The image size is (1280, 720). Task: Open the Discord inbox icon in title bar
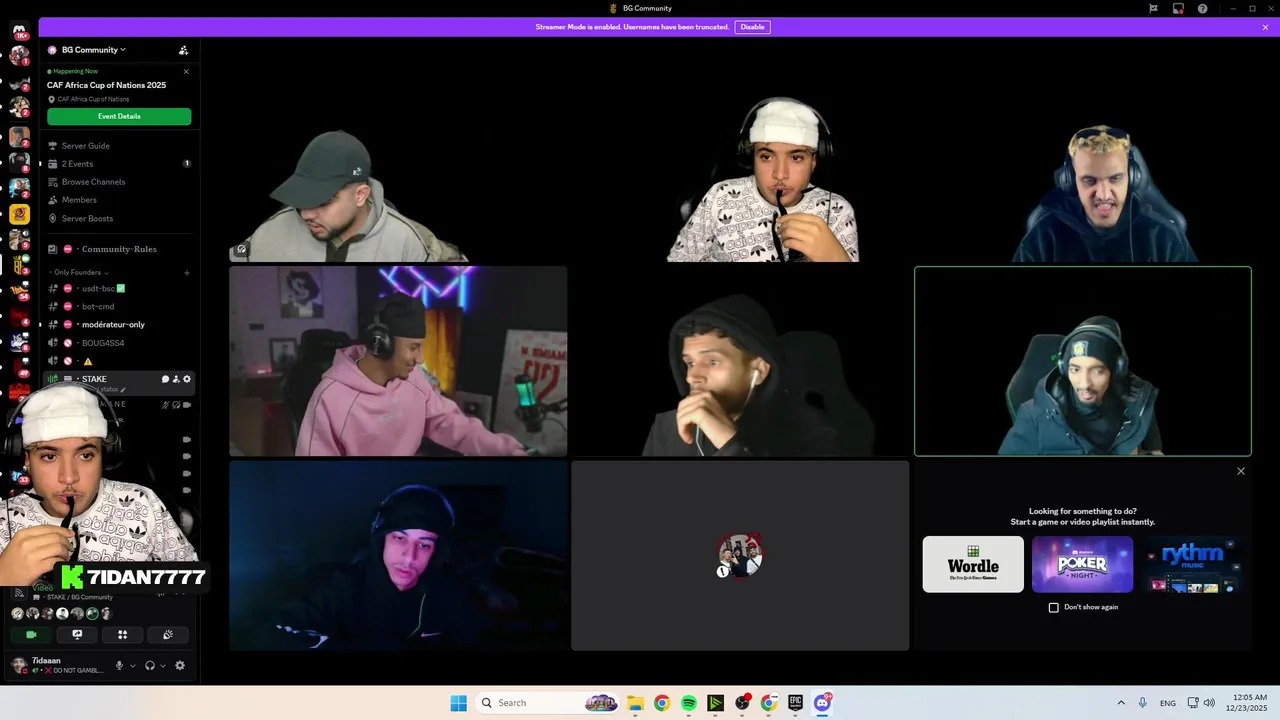tap(1178, 8)
